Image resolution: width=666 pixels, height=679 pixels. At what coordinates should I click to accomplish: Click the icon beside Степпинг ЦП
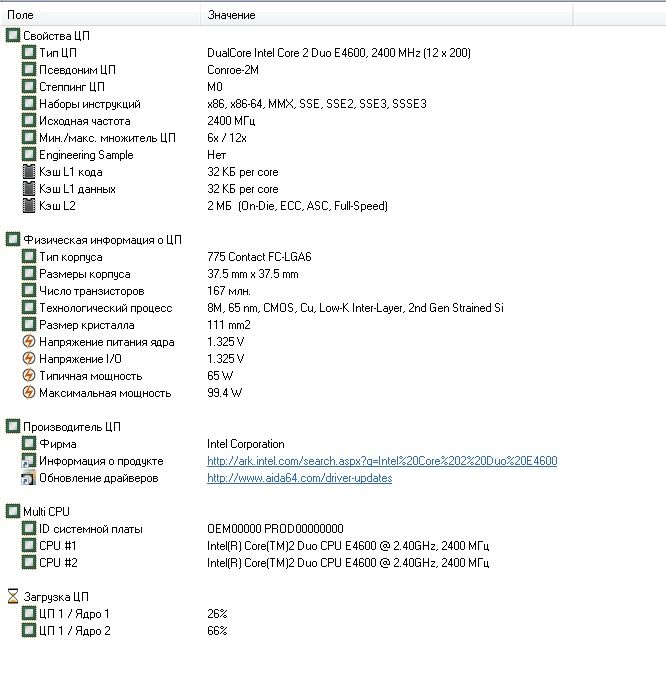click(x=29, y=87)
